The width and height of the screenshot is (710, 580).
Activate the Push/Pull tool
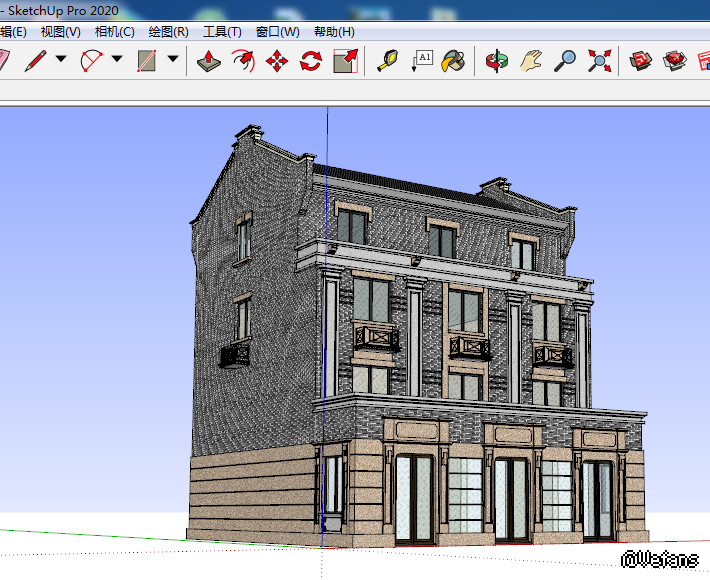[x=208, y=61]
